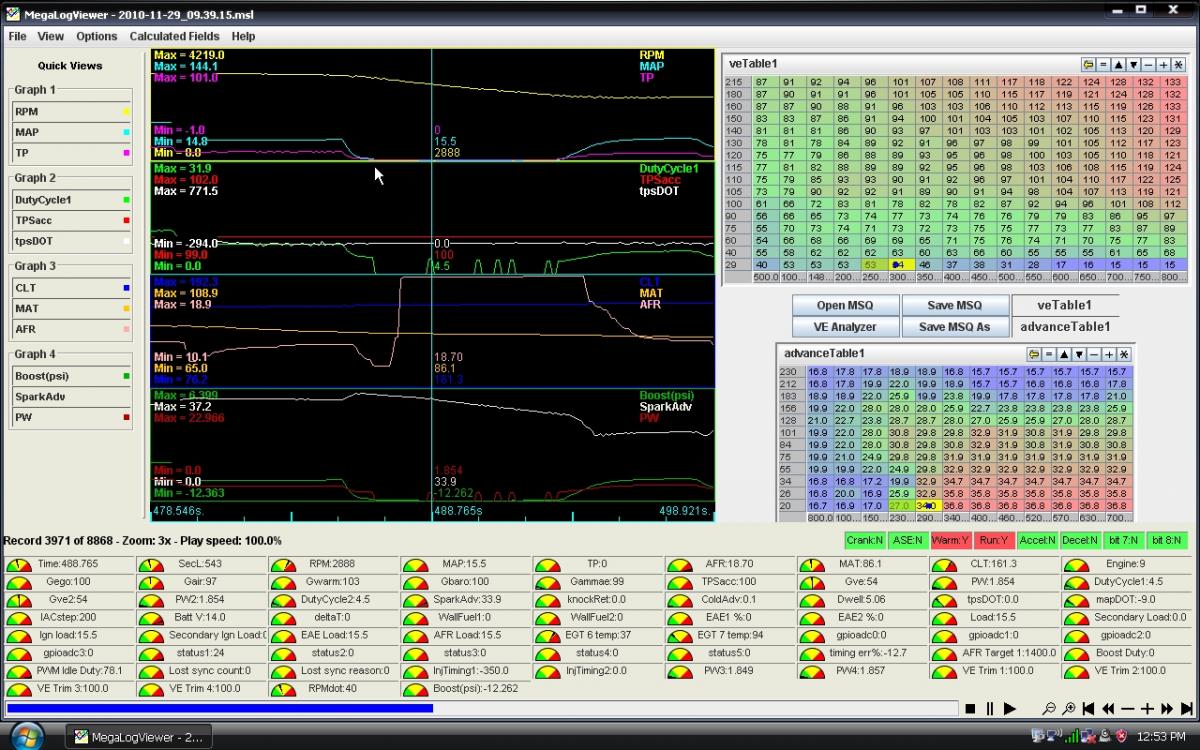
Task: Click the multiply icon on advanceTable1 toolbar
Action: point(1124,354)
